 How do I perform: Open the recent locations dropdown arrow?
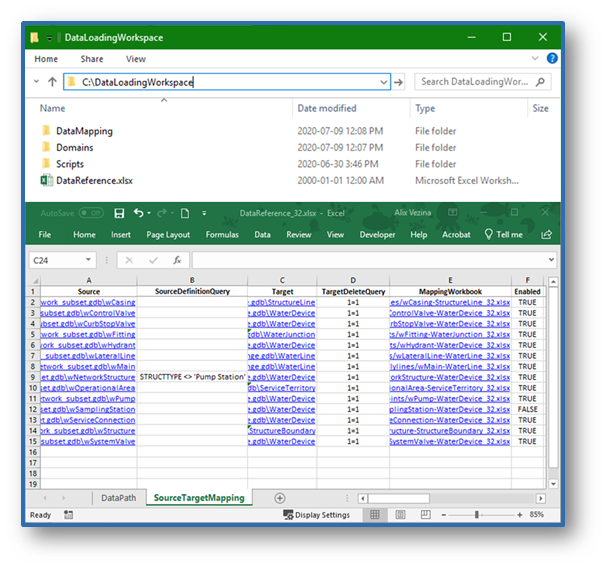tap(36, 81)
